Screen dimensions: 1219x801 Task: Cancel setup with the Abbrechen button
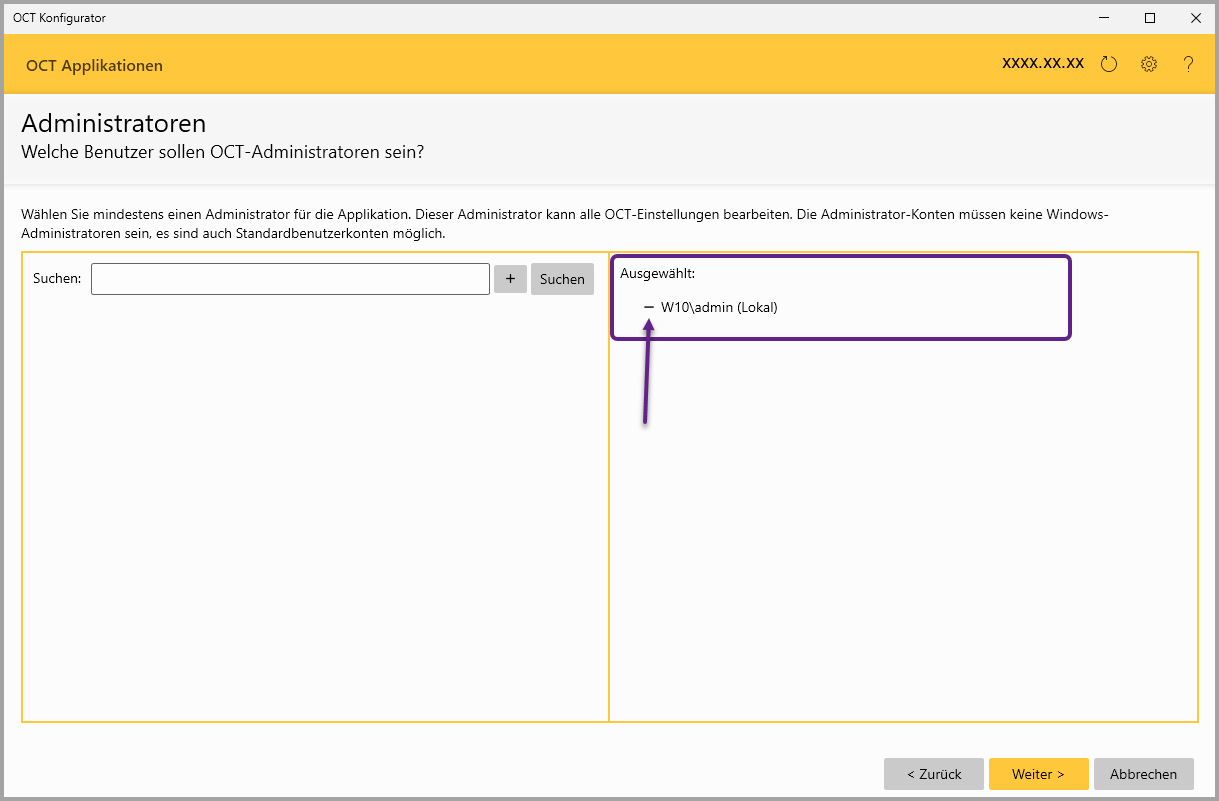pos(1144,774)
